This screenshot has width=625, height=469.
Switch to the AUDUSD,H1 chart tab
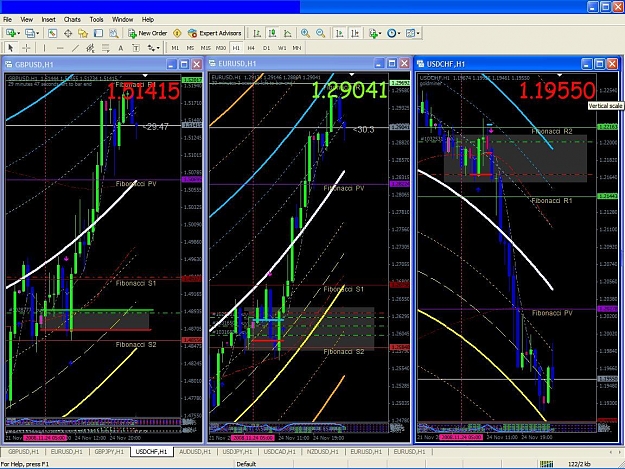pos(195,451)
